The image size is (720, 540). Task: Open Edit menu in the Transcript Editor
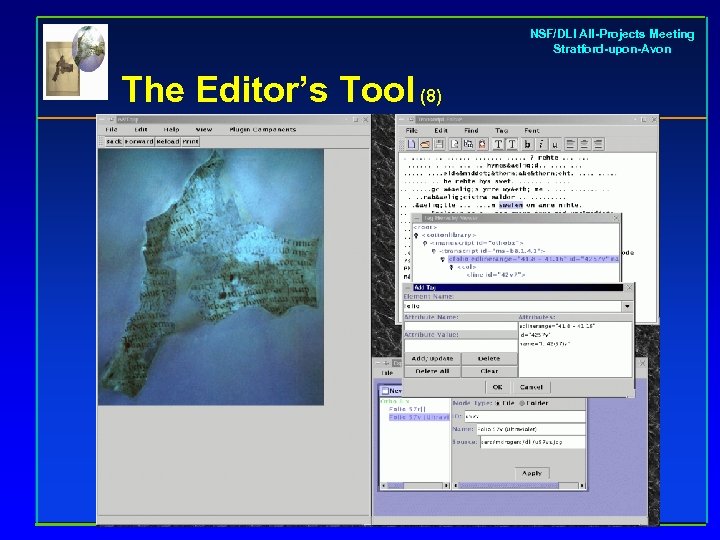441,131
